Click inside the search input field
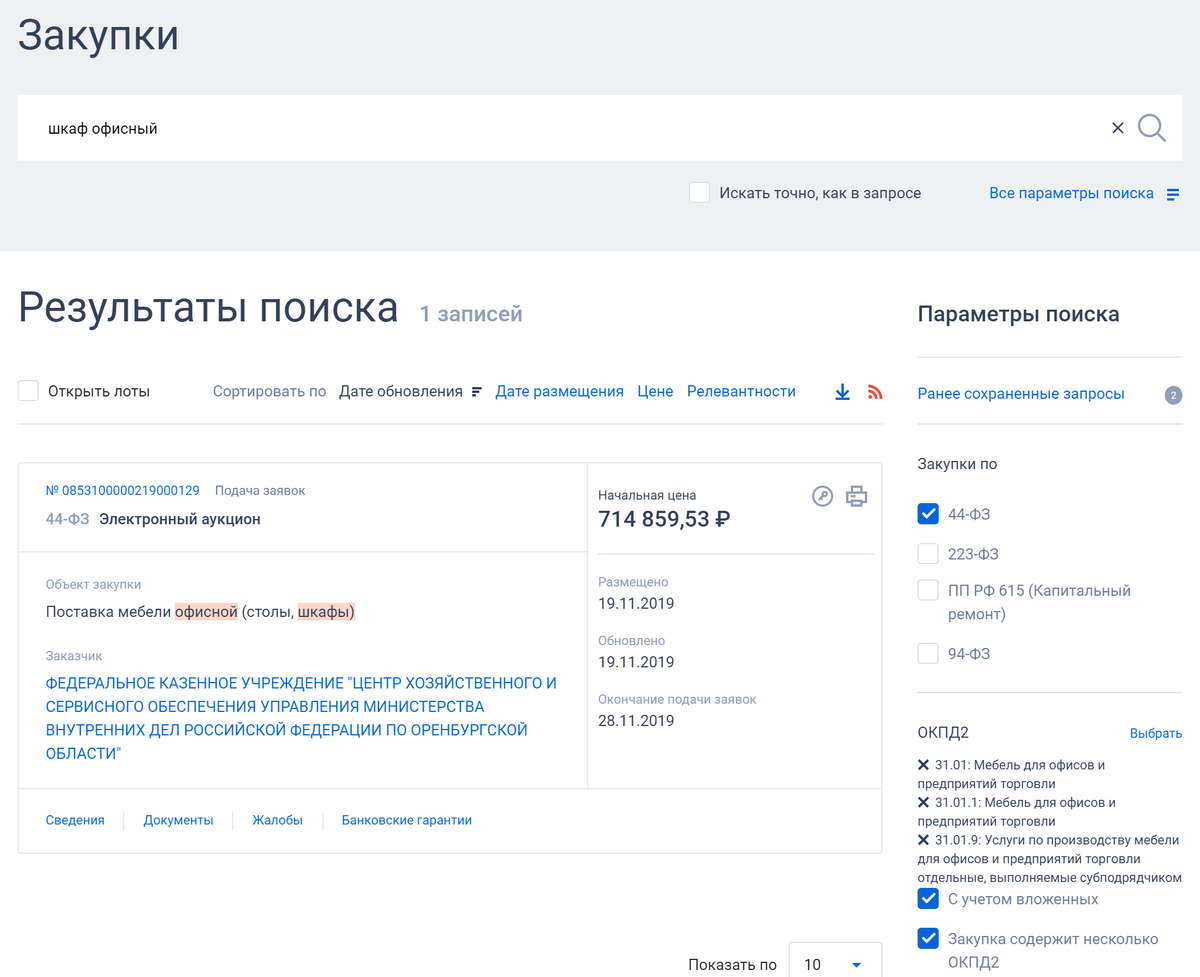Viewport: 1200px width, 977px height. coord(400,127)
